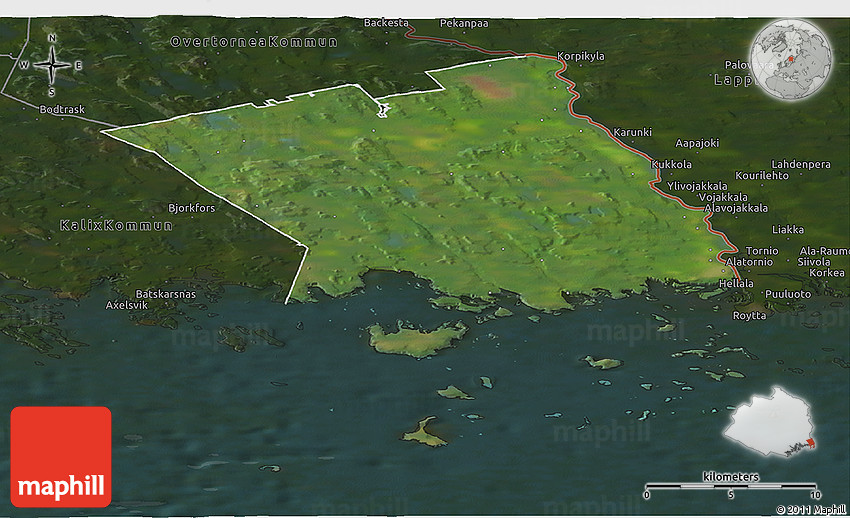Viewport: 850px width, 518px height.
Task: Click the kilometers scale bar
Action: [731, 486]
